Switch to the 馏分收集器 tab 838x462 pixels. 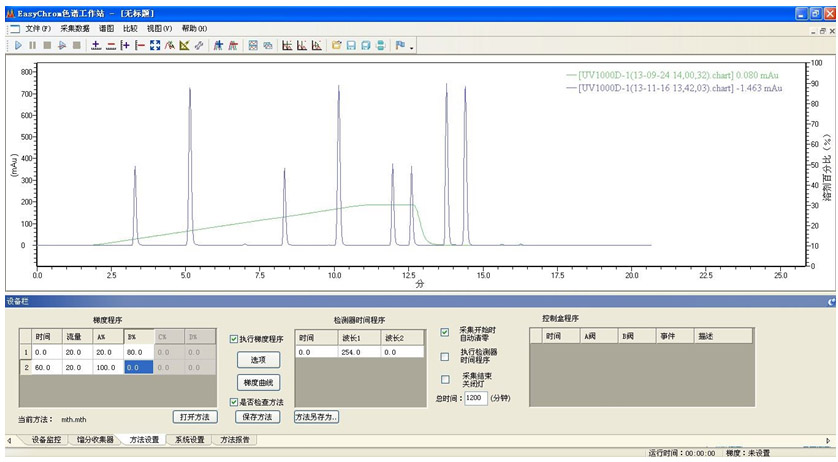click(95, 440)
